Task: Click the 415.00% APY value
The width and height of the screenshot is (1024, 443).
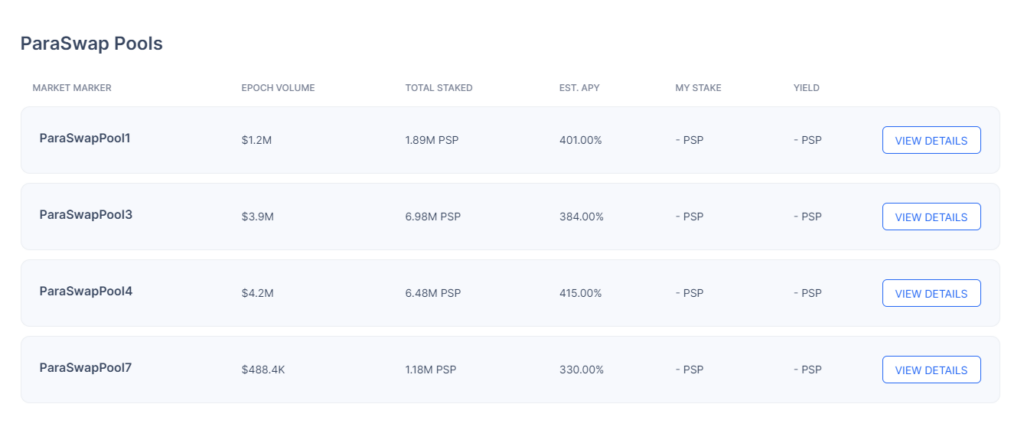Action: 581,293
